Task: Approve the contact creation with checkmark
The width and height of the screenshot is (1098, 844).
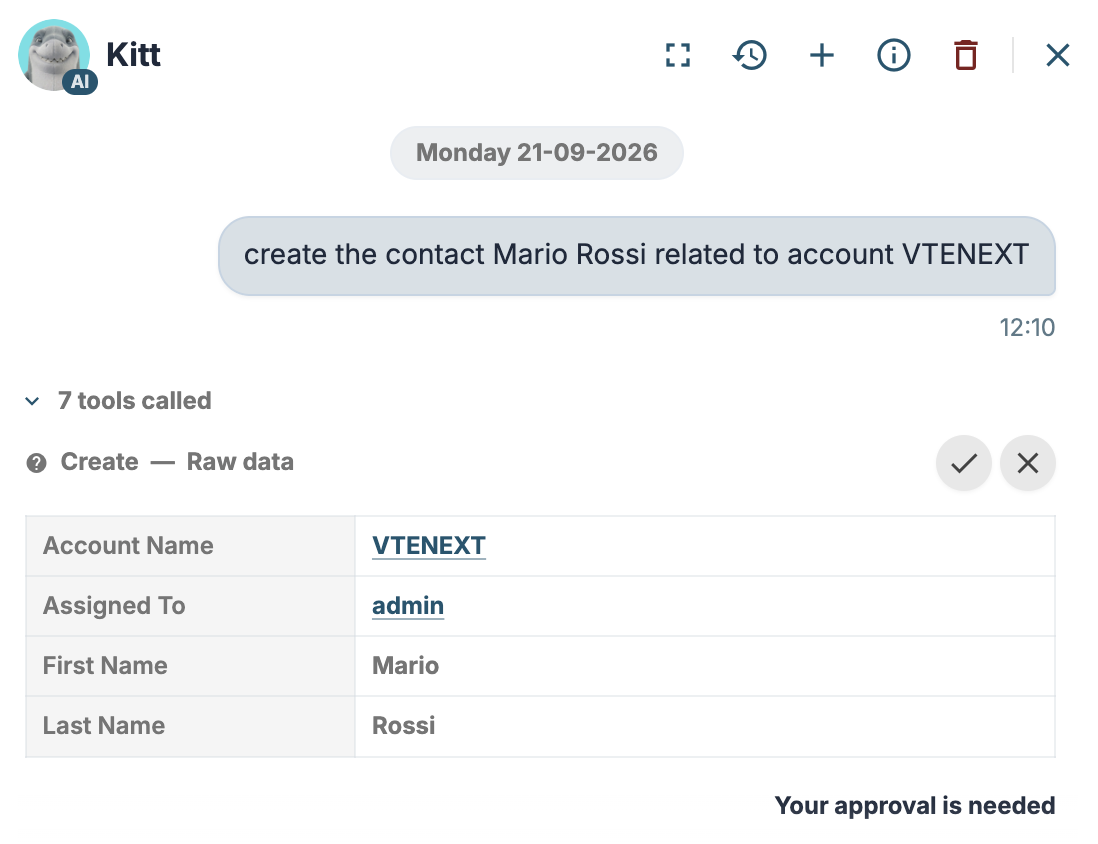Action: [x=964, y=463]
